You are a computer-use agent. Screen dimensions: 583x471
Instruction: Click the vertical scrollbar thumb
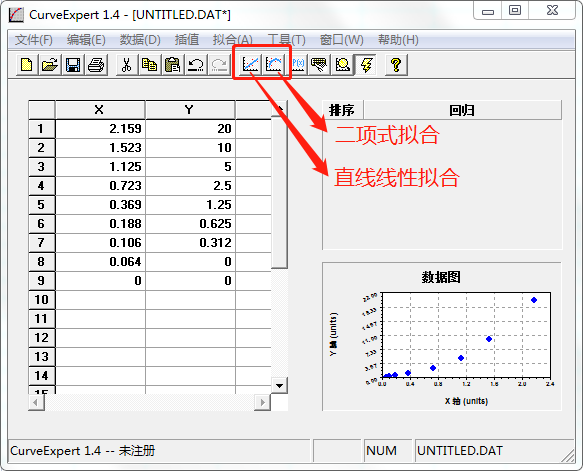pyautogui.click(x=279, y=192)
